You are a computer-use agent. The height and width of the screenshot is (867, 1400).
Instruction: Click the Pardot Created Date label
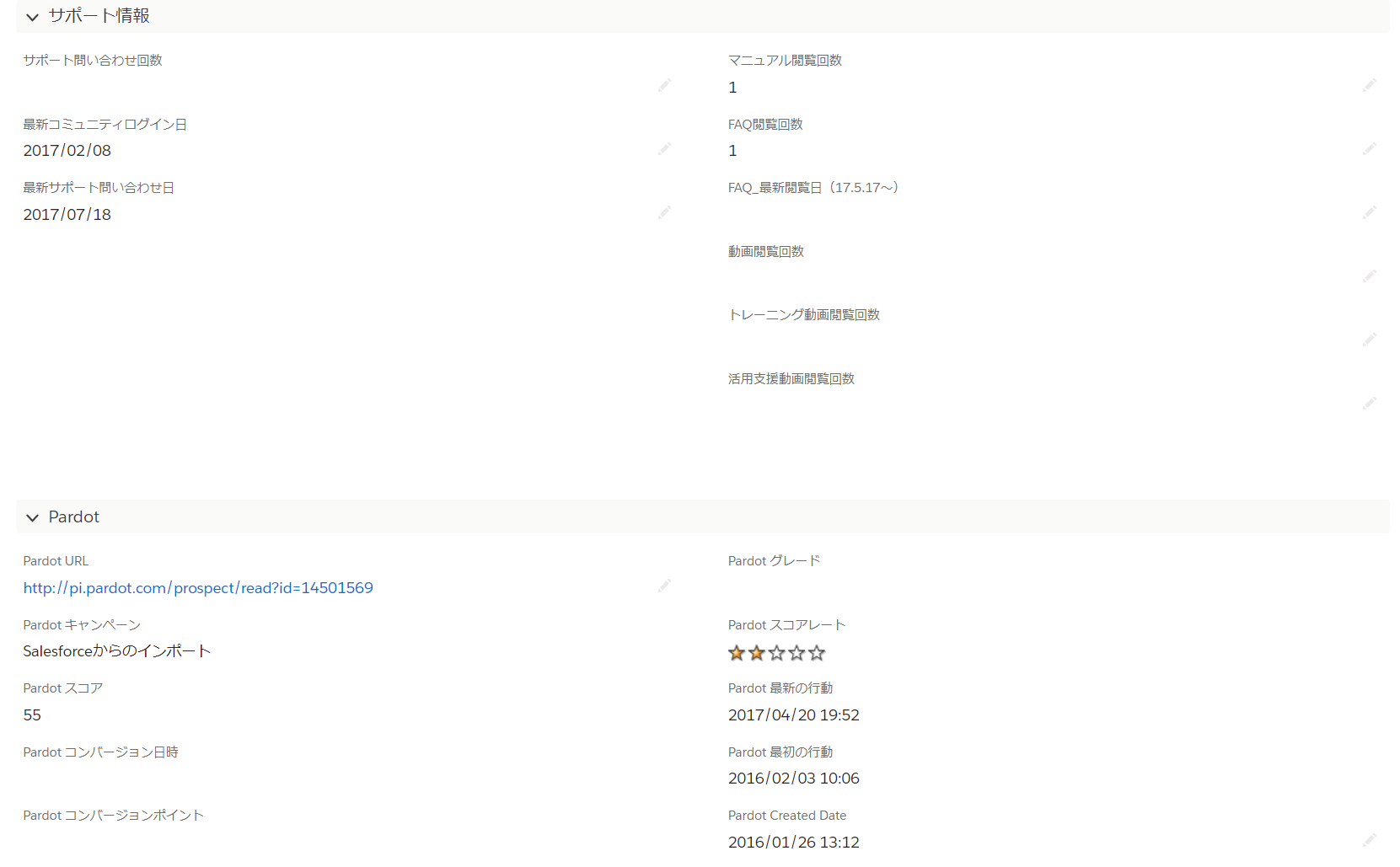click(x=787, y=816)
